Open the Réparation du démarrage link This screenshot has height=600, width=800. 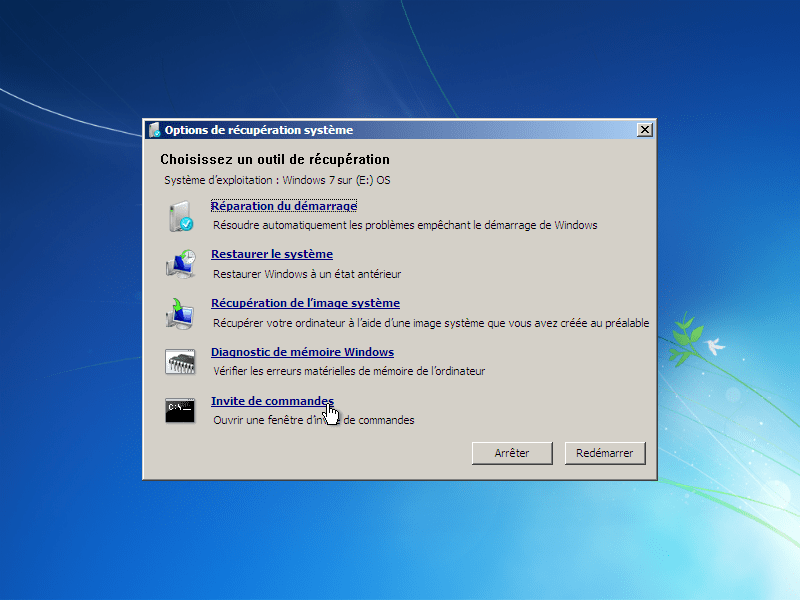(x=284, y=206)
